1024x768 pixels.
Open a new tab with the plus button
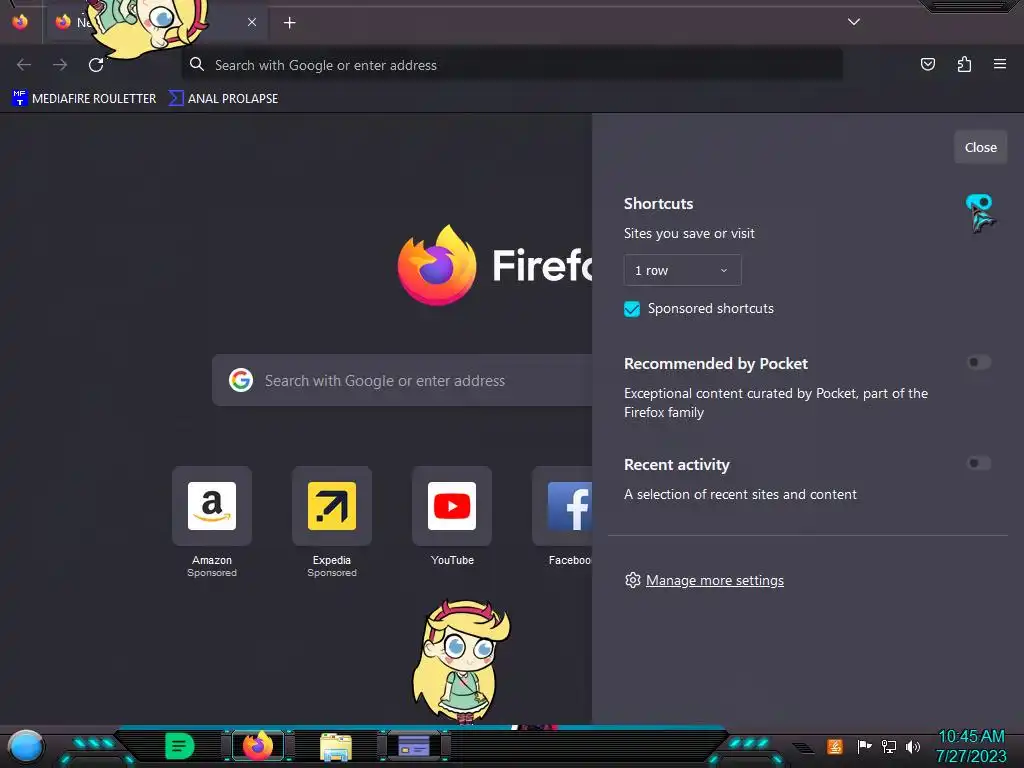click(x=289, y=23)
